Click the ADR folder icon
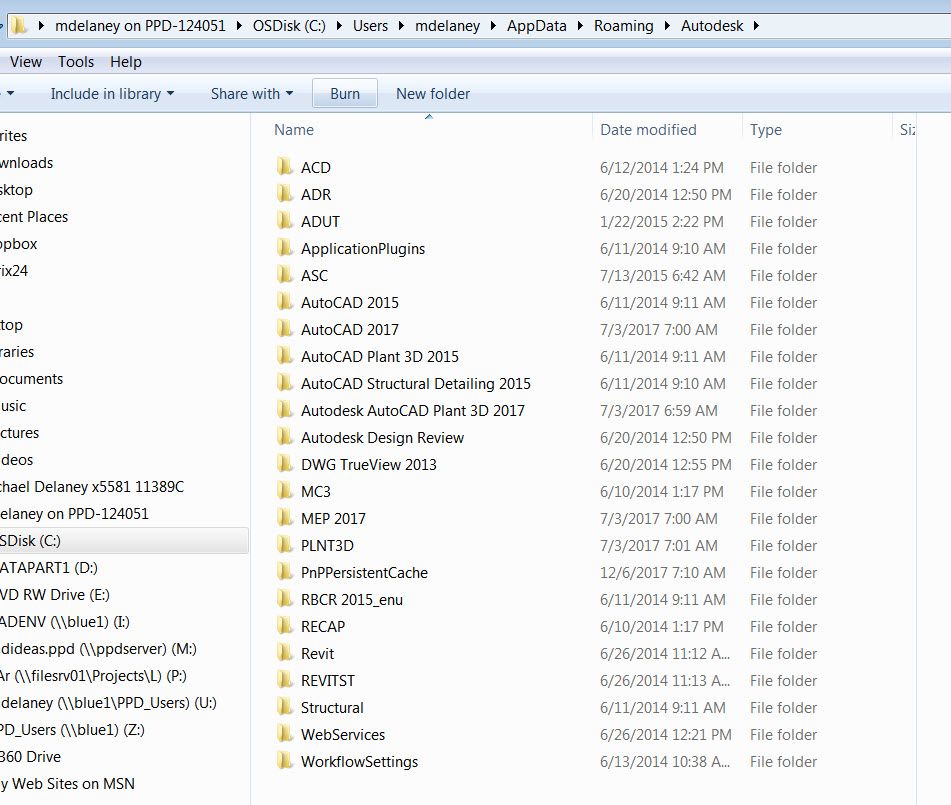Viewport: 951px width, 805px height. (284, 194)
